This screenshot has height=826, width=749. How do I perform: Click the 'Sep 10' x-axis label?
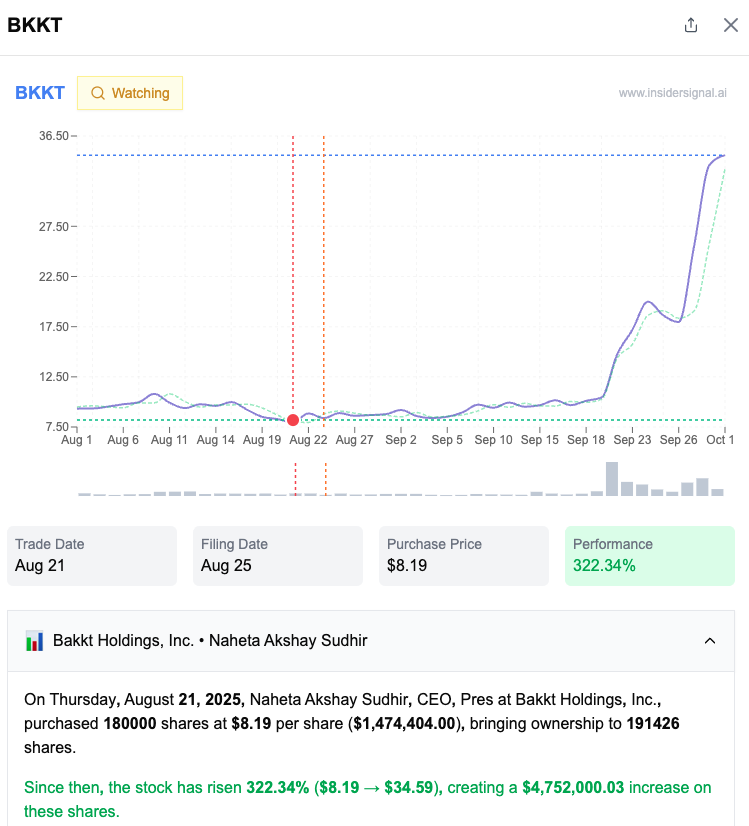click(x=493, y=440)
